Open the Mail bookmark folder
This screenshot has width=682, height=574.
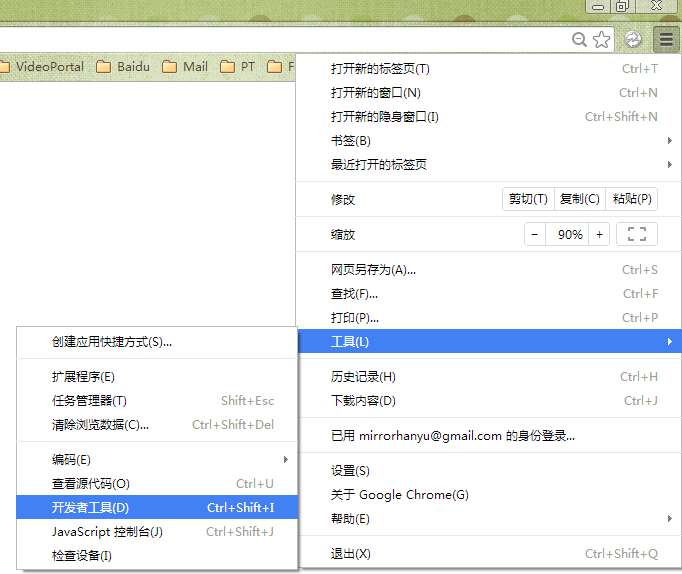point(185,67)
